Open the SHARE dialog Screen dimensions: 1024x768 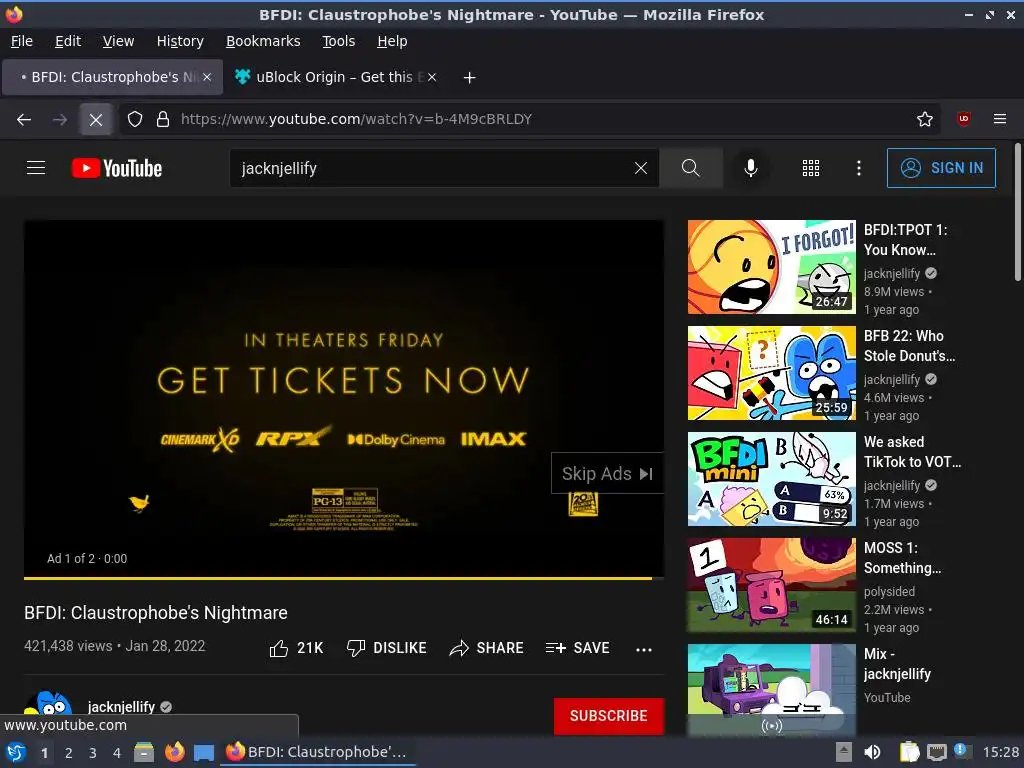pyautogui.click(x=487, y=648)
